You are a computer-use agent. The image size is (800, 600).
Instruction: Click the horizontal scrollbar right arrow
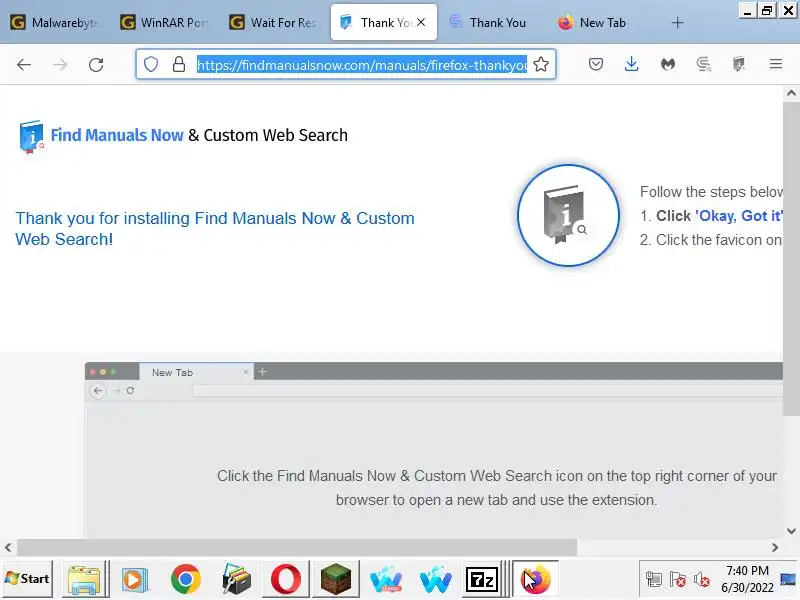tap(775, 547)
